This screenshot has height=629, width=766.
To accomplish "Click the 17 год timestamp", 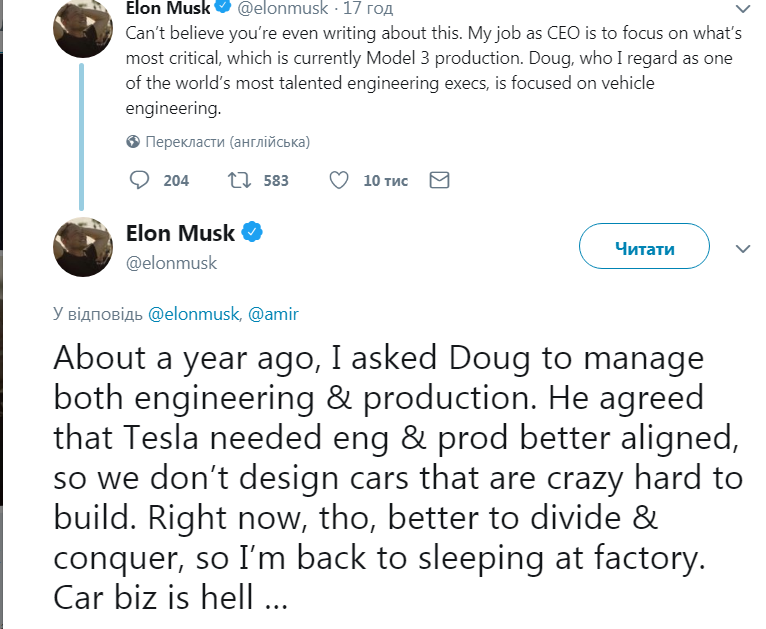I will [x=368, y=7].
